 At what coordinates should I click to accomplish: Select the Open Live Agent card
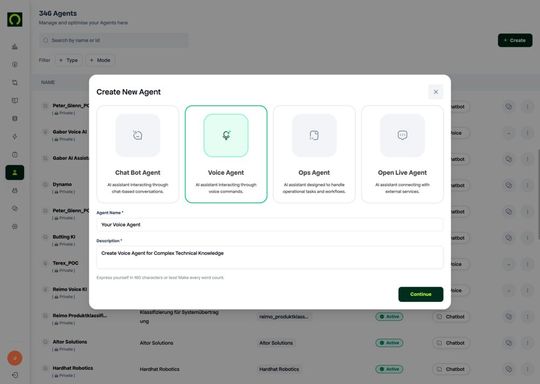click(x=402, y=154)
